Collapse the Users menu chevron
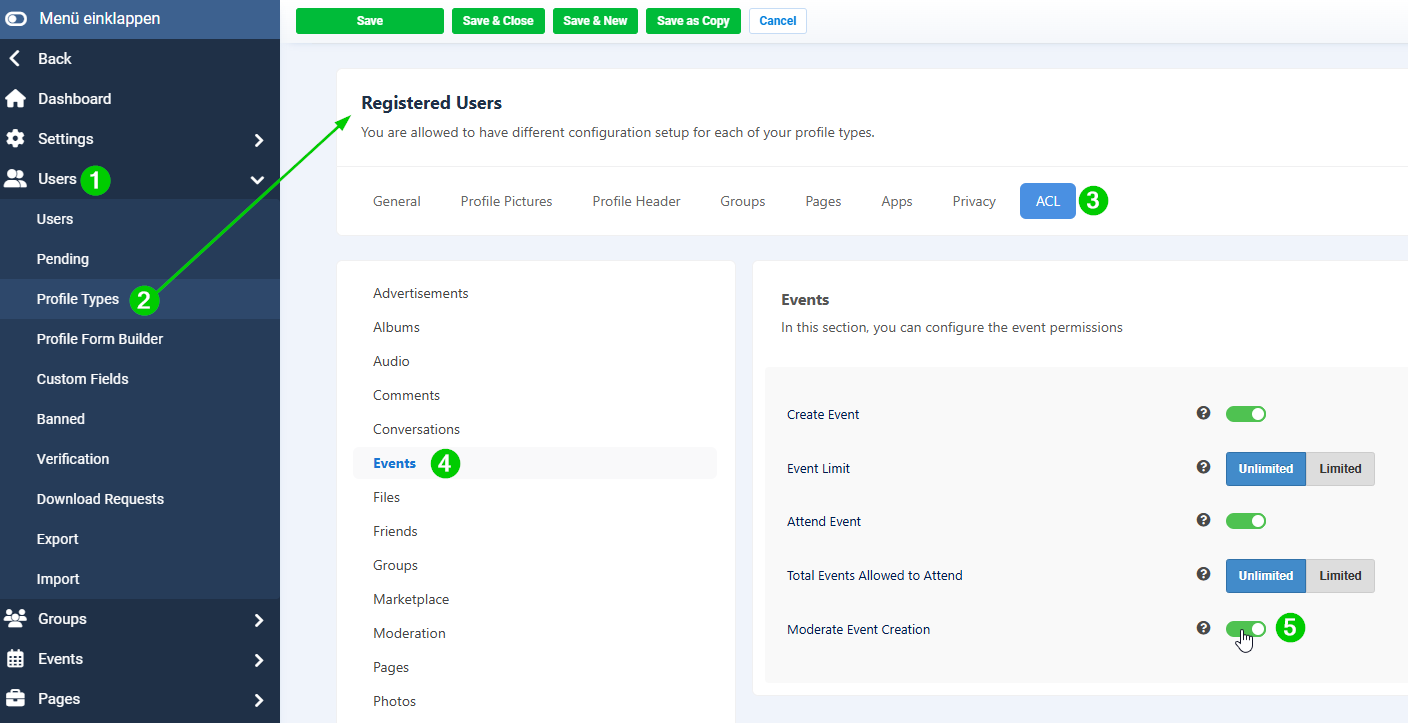Viewport: 1408px width, 723px height. pos(257,180)
